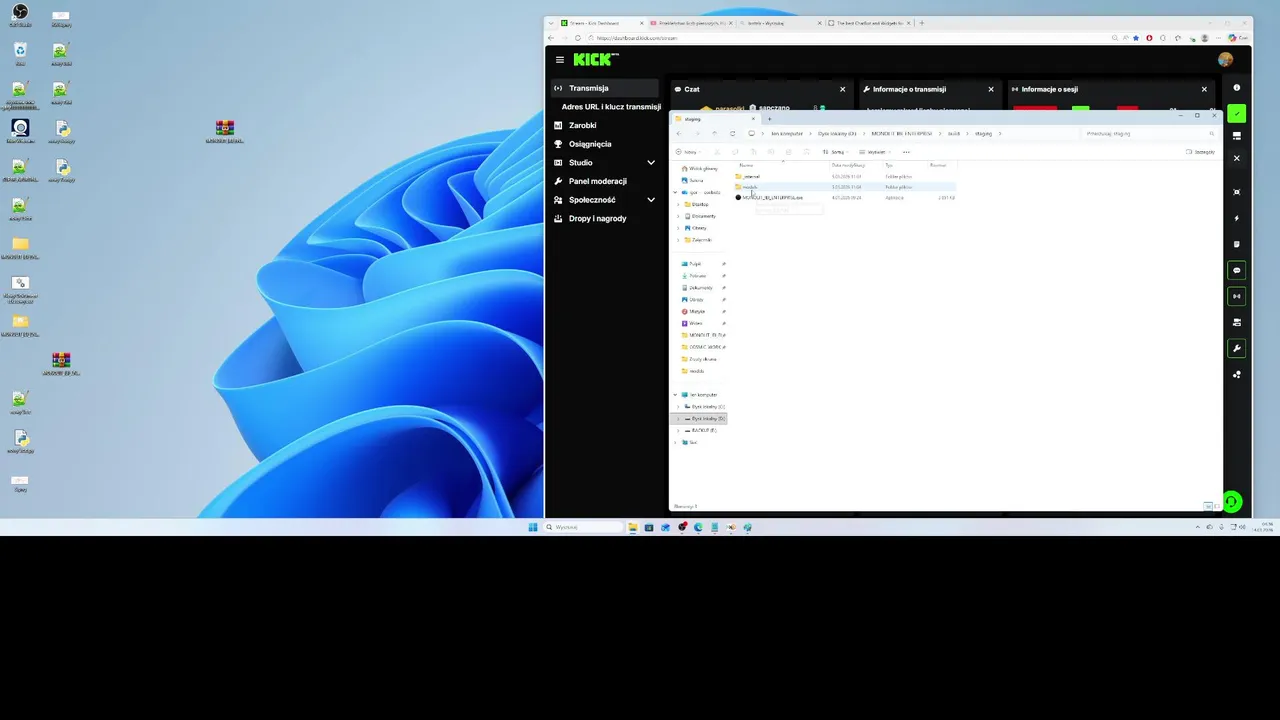Open the Kick hamburger menu
Image resolution: width=1280 pixels, height=720 pixels.
tap(560, 60)
